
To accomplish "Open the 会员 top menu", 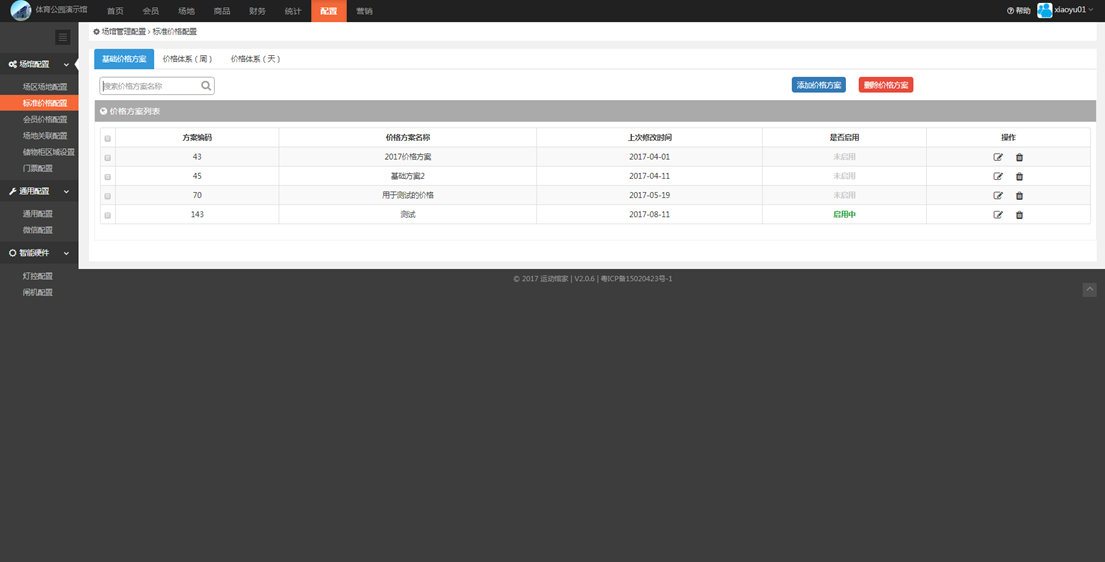I will [x=150, y=11].
